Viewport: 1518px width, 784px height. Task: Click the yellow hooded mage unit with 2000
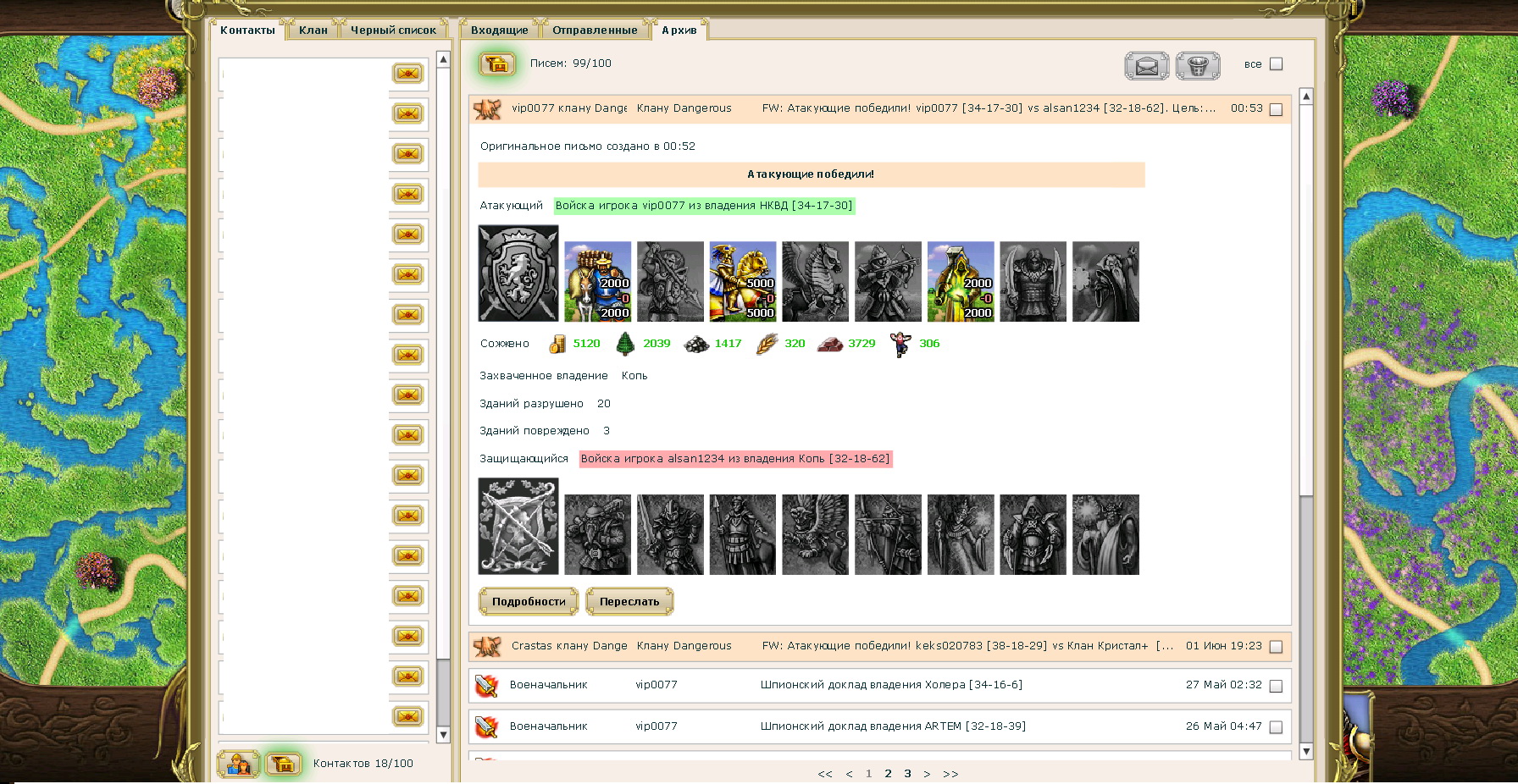(961, 281)
